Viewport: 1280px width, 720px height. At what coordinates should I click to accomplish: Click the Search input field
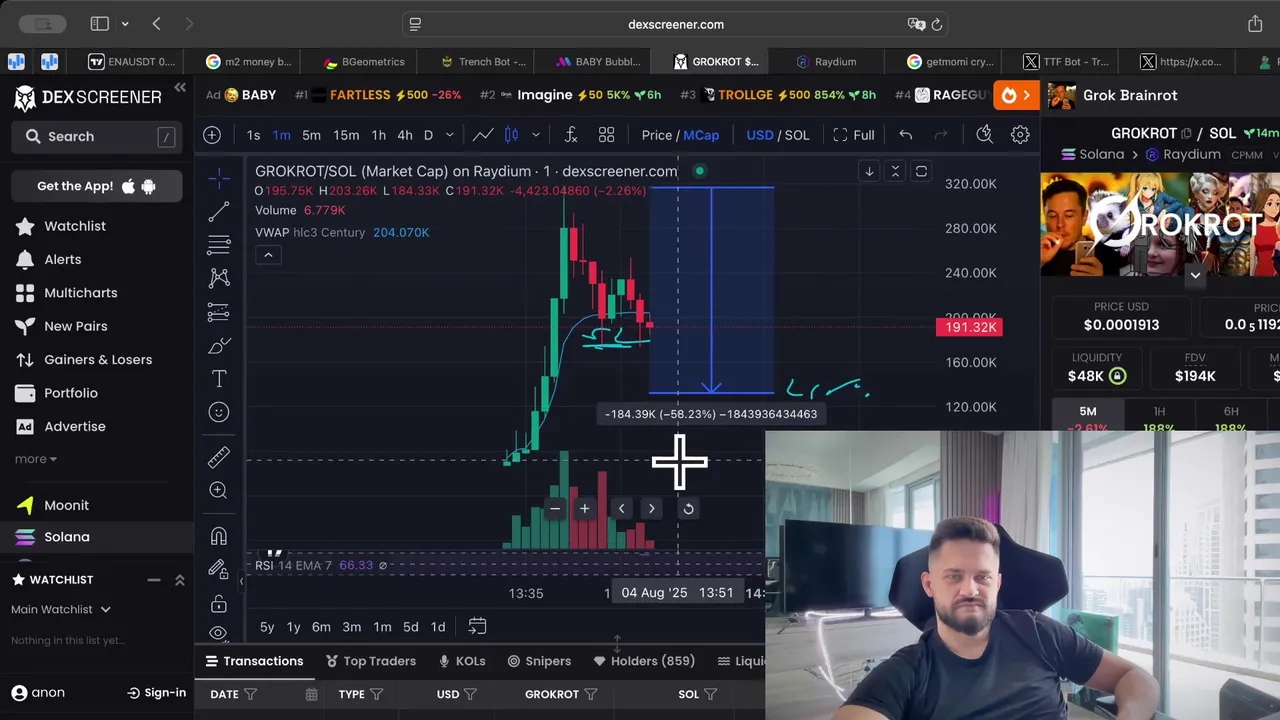97,137
